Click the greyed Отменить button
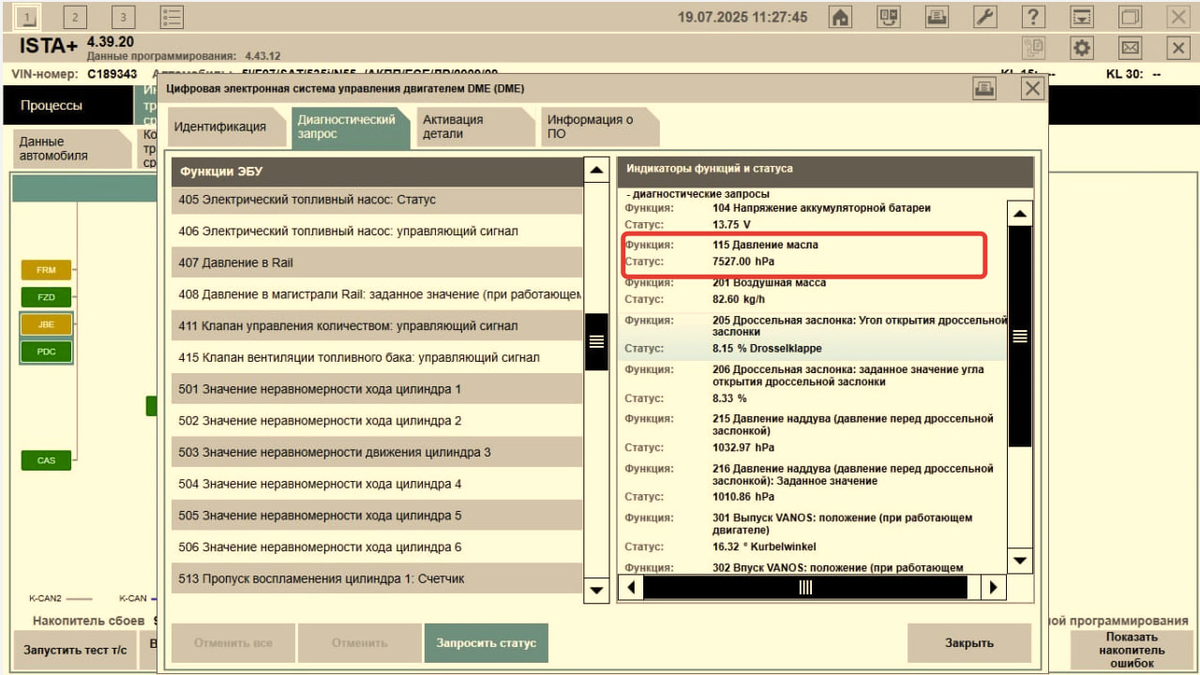Screen dimensions: 1200x675 tap(359, 643)
